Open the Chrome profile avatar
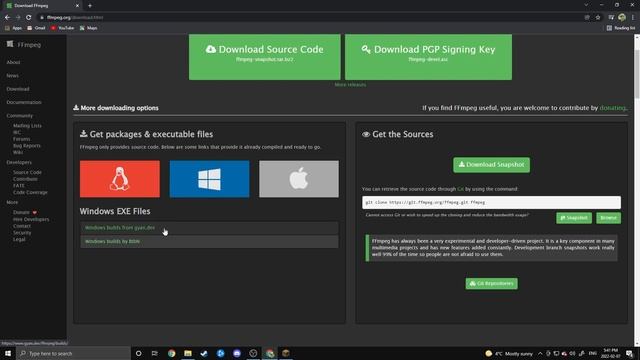 [622, 17]
